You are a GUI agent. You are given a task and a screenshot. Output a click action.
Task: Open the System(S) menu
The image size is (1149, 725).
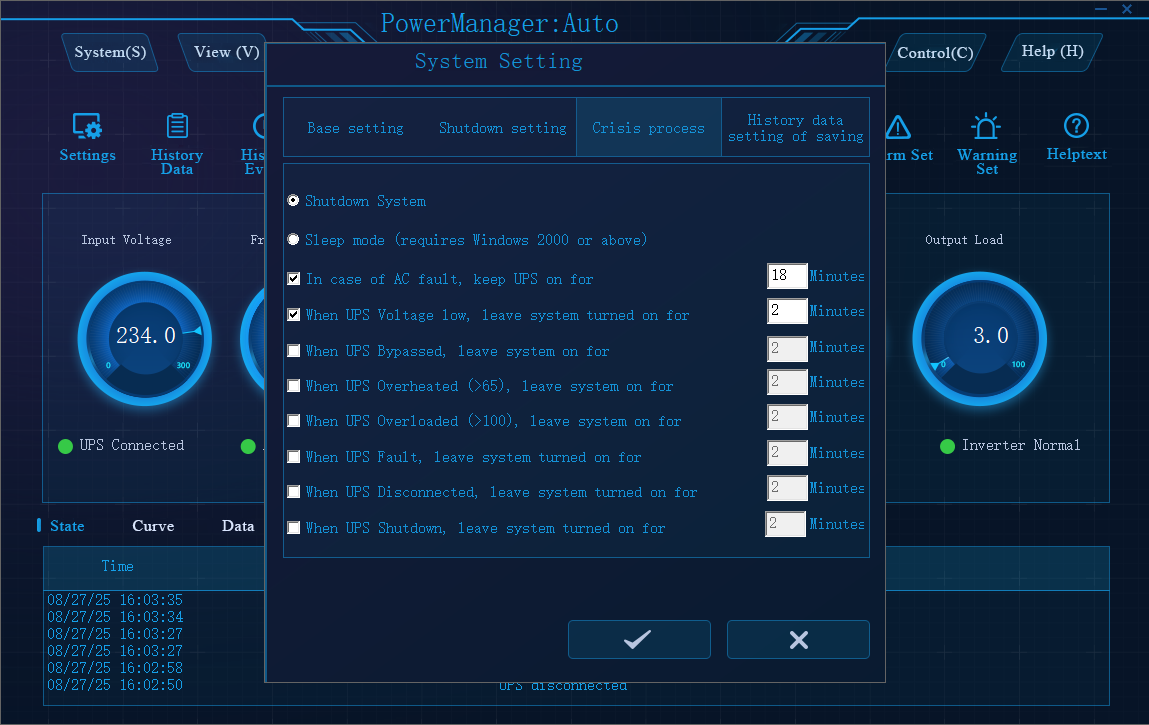[110, 52]
